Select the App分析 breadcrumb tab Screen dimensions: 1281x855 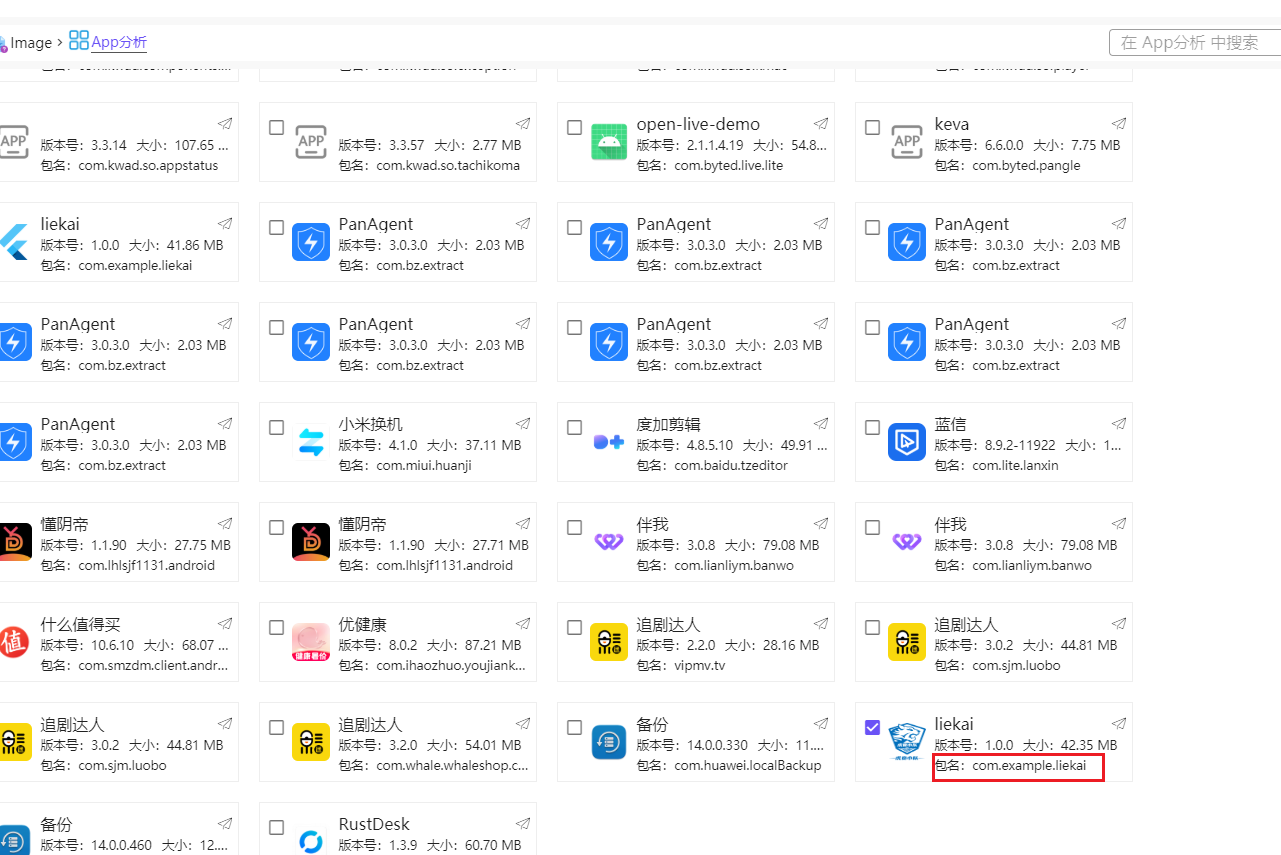point(119,42)
